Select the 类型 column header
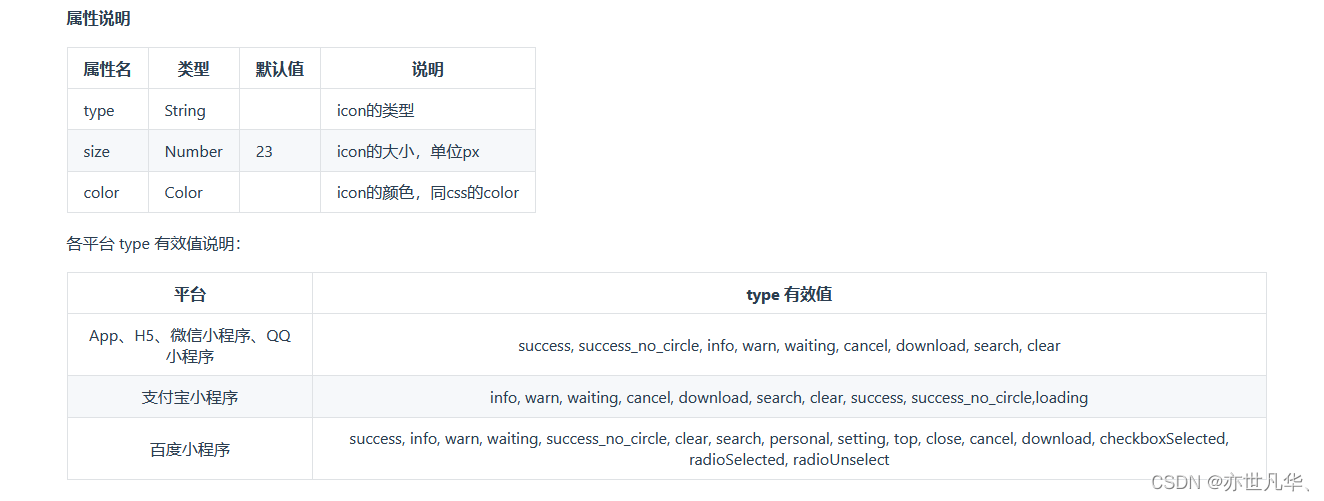Viewport: 1324px width, 501px height. pyautogui.click(x=193, y=69)
